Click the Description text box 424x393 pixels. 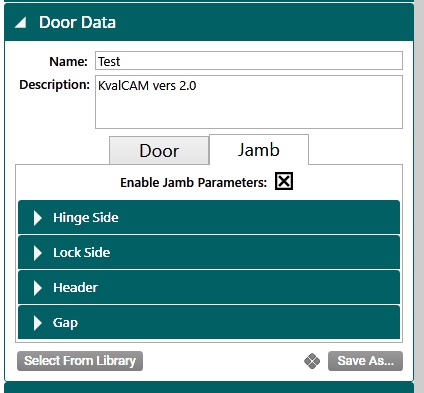[249, 102]
